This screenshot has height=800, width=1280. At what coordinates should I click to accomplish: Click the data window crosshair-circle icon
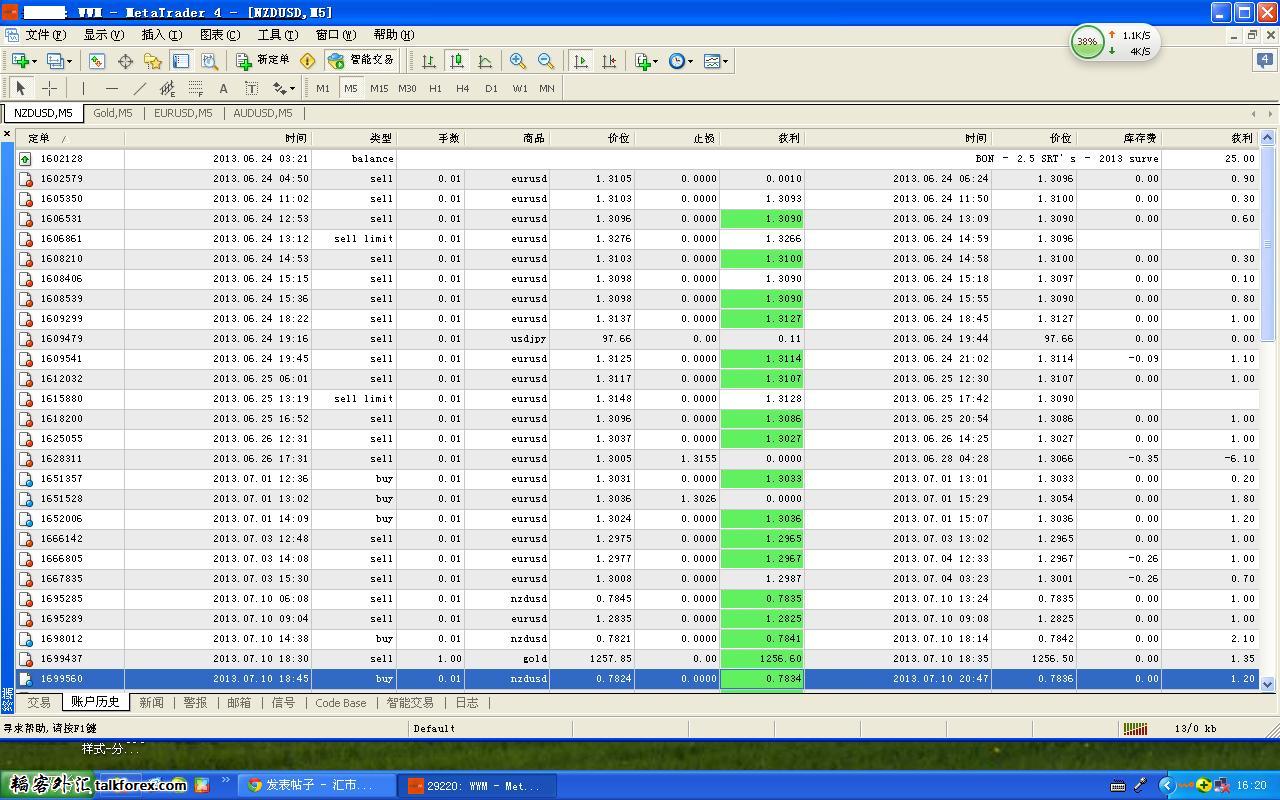(x=125, y=61)
